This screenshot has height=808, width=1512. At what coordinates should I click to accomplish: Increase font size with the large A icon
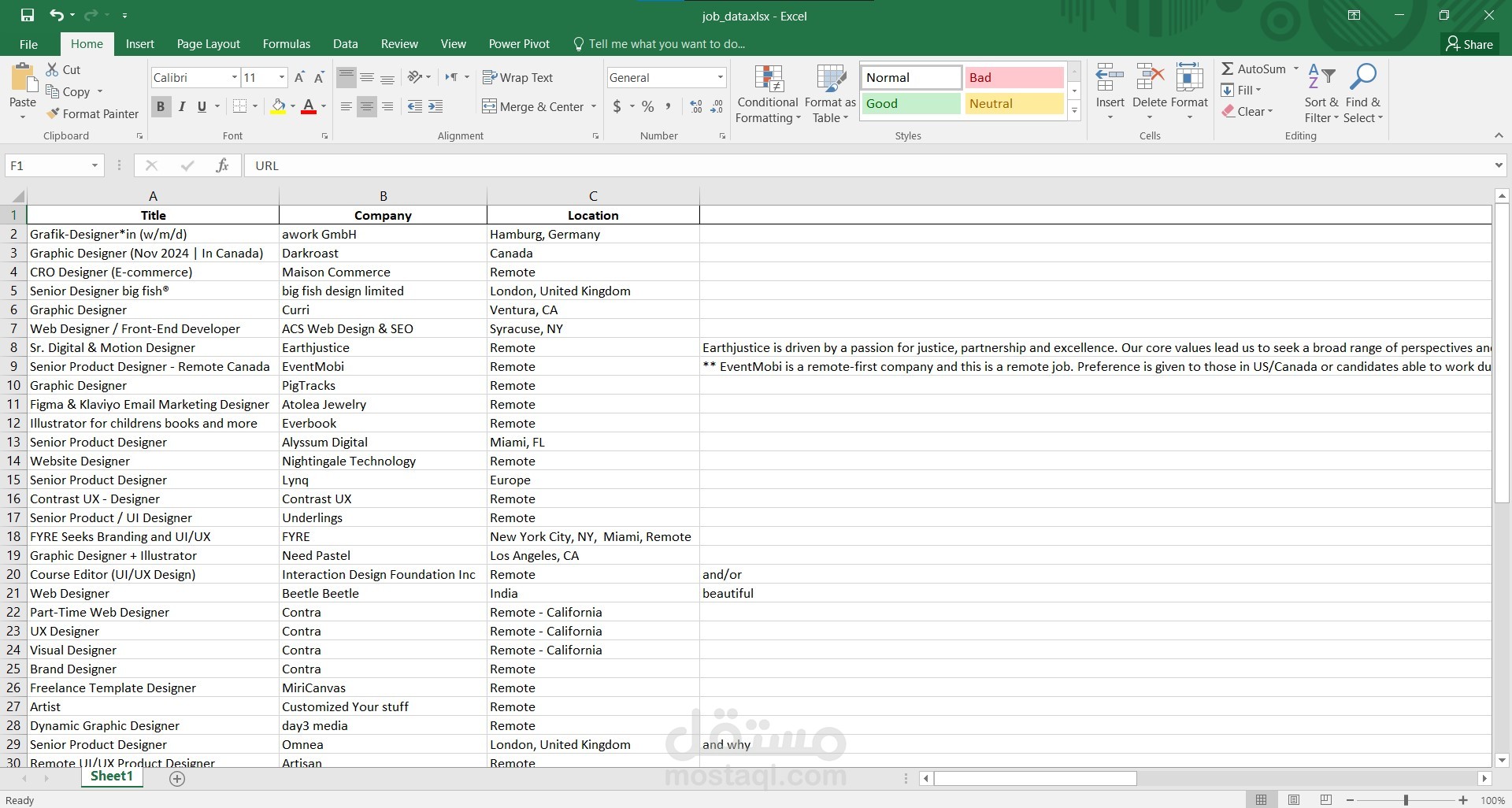pos(299,77)
